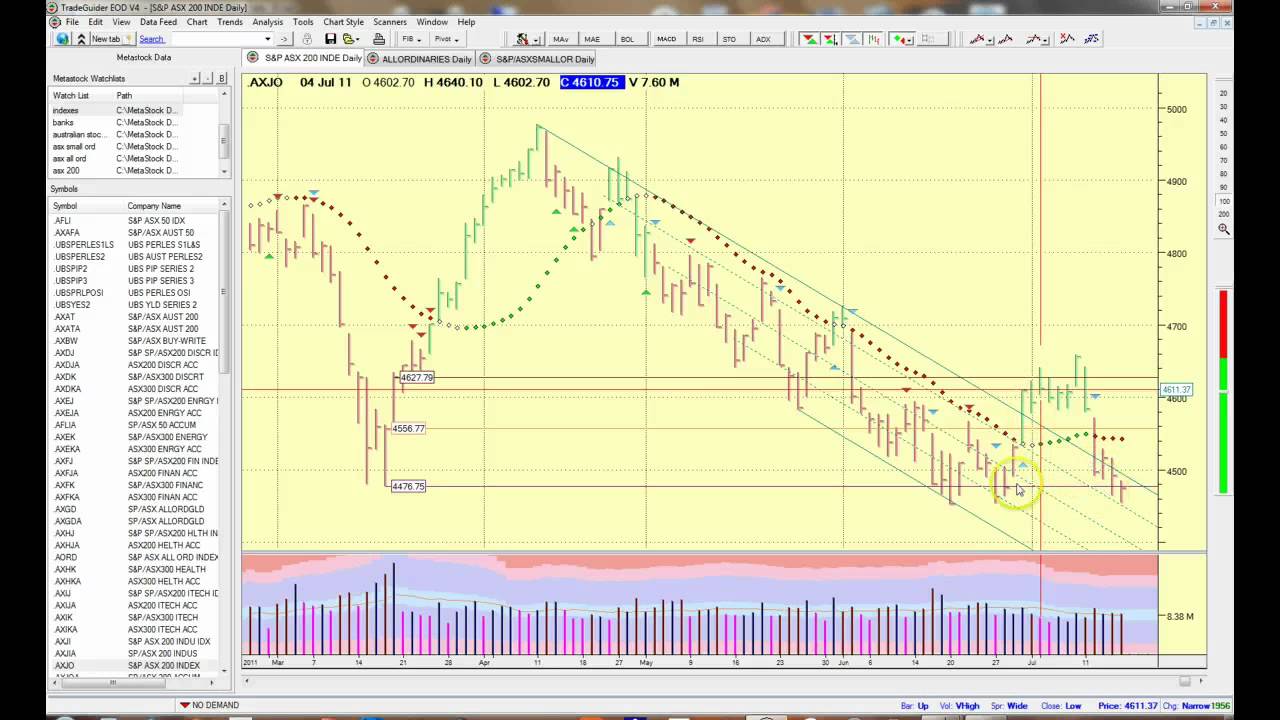Image resolution: width=1280 pixels, height=720 pixels.
Task: Click the chart horizontal scrollbar handle
Action: (1185, 681)
